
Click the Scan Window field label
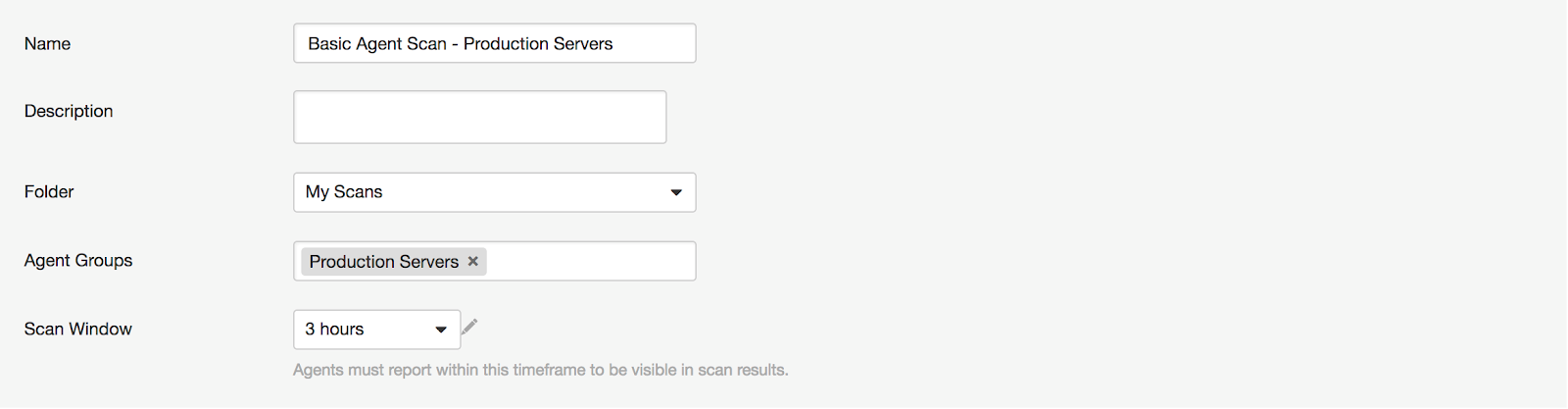point(78,330)
